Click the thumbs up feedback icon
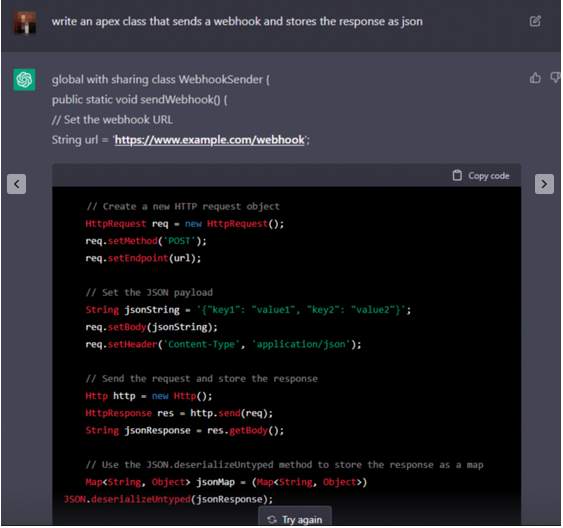 [x=535, y=78]
